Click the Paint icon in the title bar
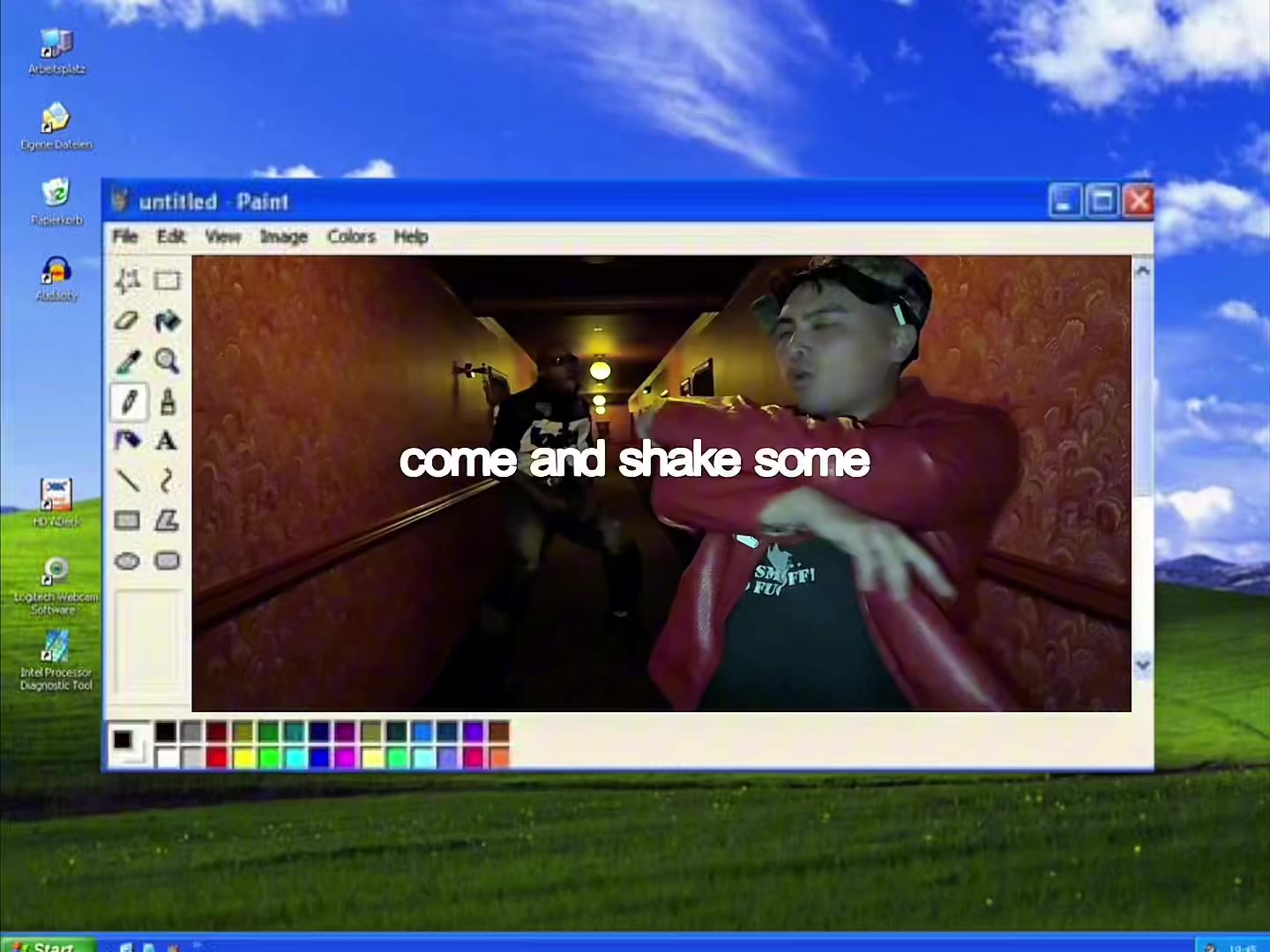Image resolution: width=1270 pixels, height=952 pixels. pyautogui.click(x=120, y=201)
